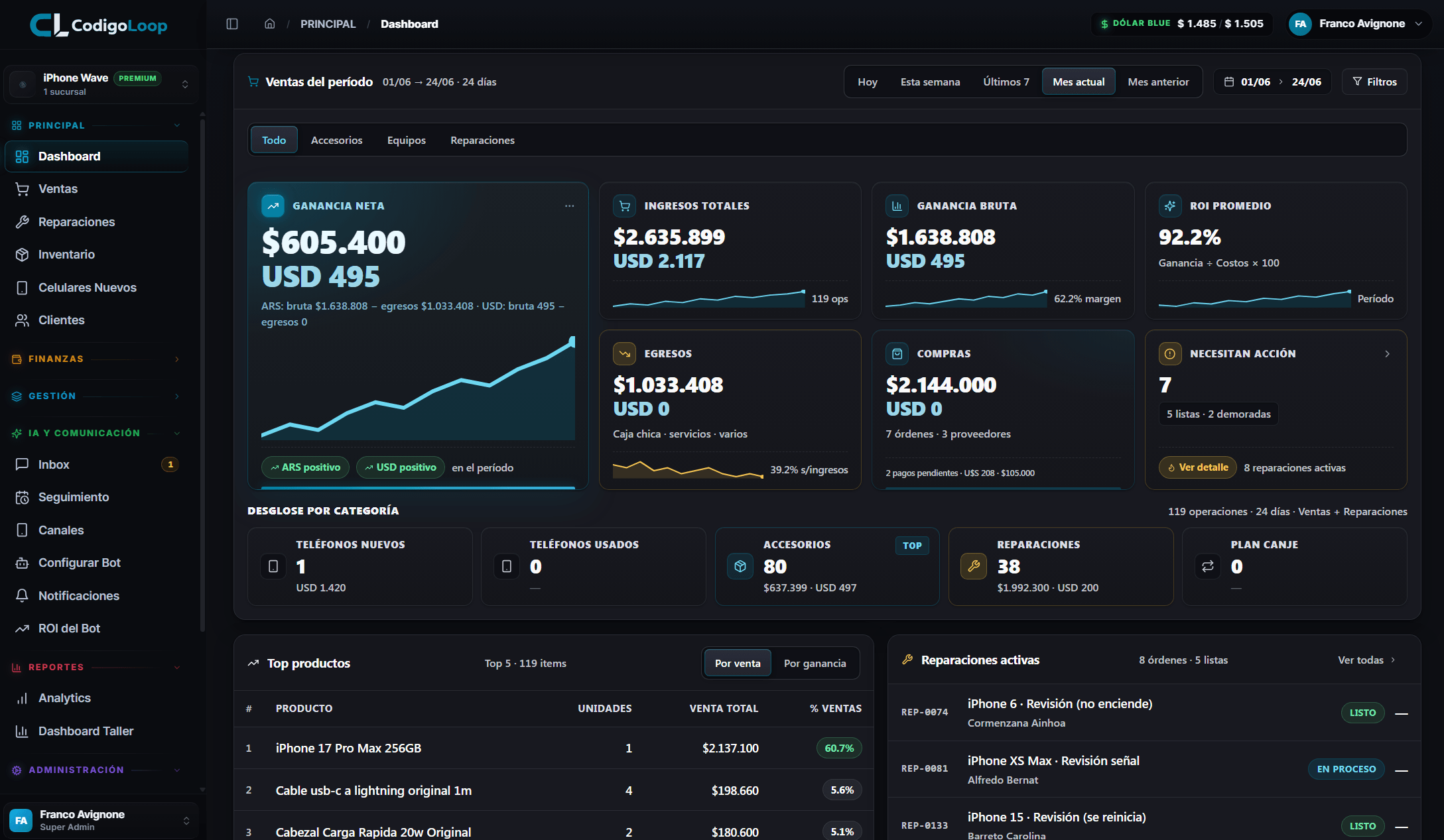Screen dimensions: 1444x840
Task: Click Ganancia Bruta chart icon
Action: (x=897, y=206)
